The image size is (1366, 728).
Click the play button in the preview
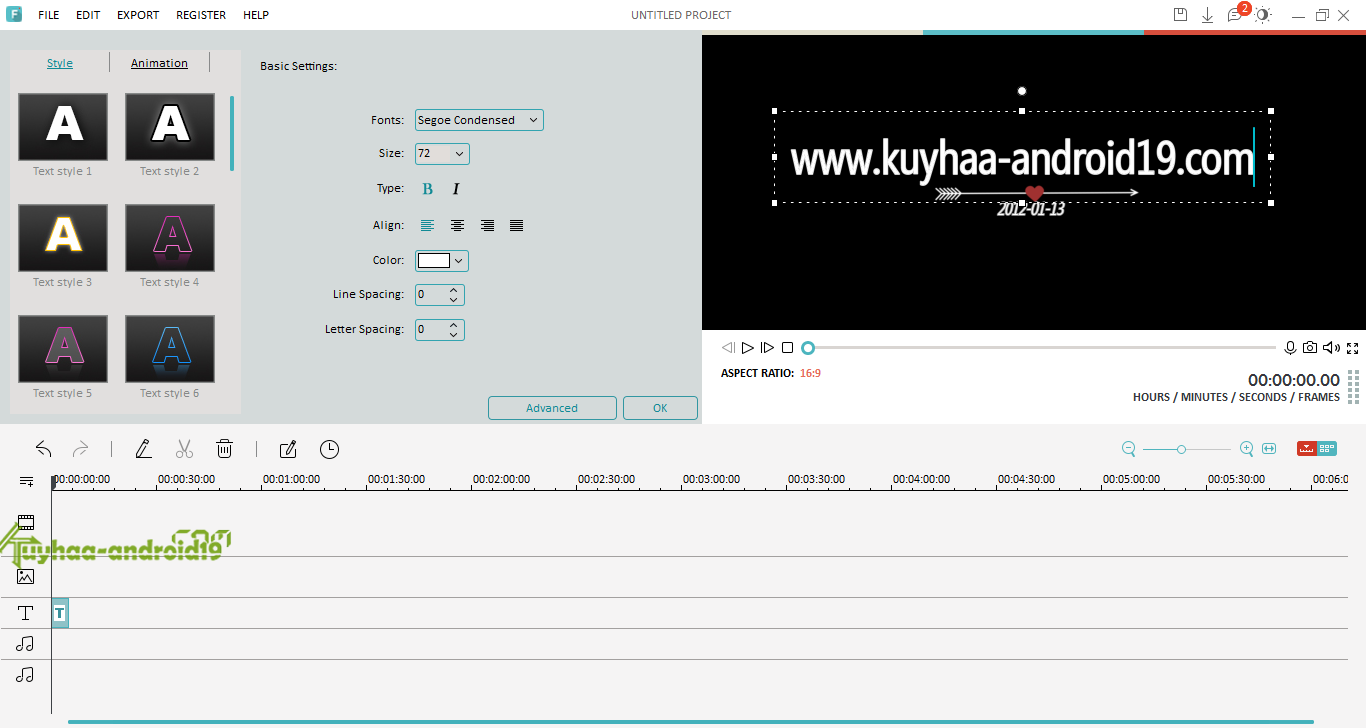click(748, 348)
